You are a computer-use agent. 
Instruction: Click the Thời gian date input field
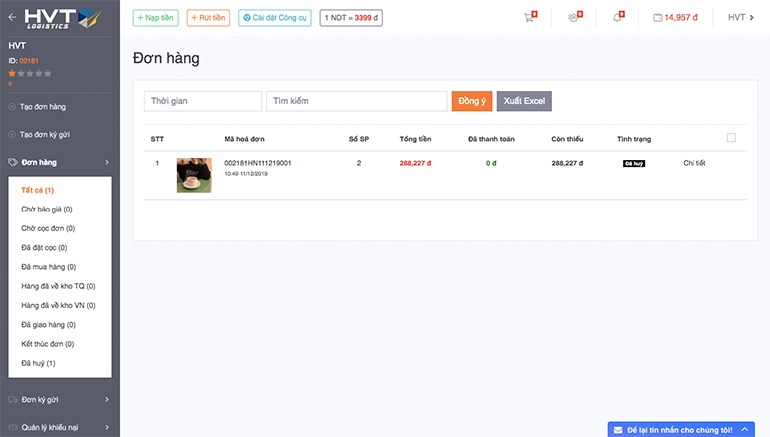pos(203,101)
